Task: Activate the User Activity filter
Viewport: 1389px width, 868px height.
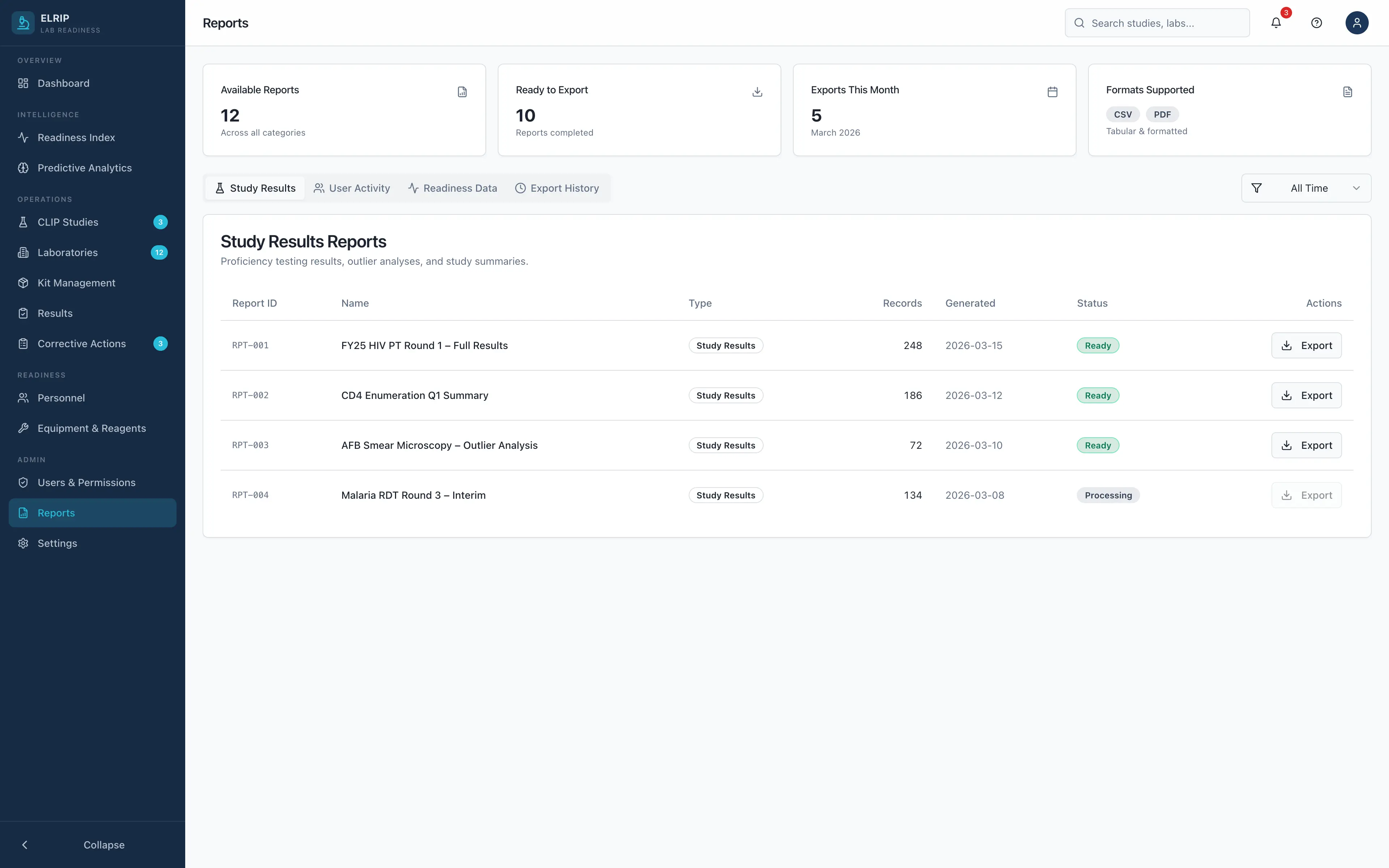Action: [x=352, y=188]
